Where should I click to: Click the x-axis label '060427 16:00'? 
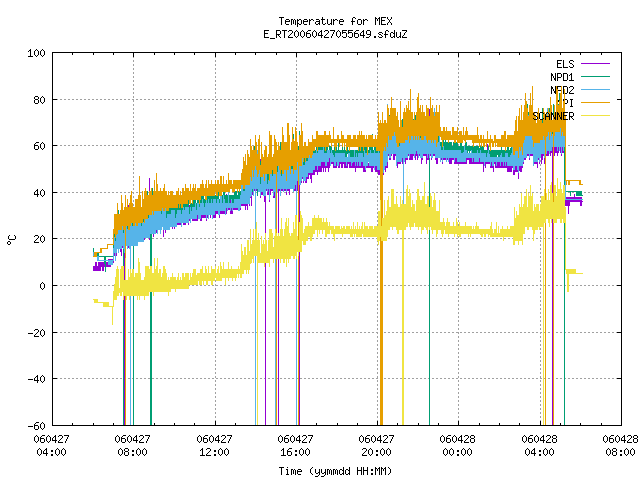coord(296,446)
